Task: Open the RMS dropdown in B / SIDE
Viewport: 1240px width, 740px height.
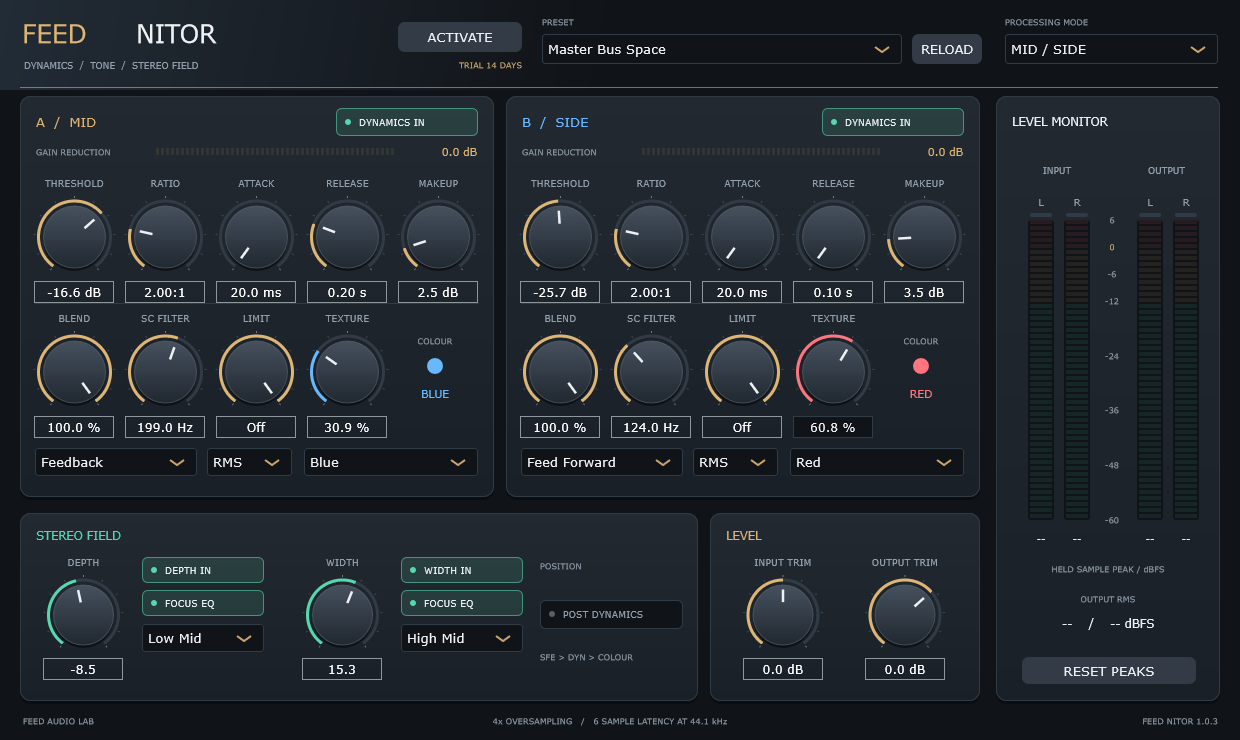Action: (735, 462)
